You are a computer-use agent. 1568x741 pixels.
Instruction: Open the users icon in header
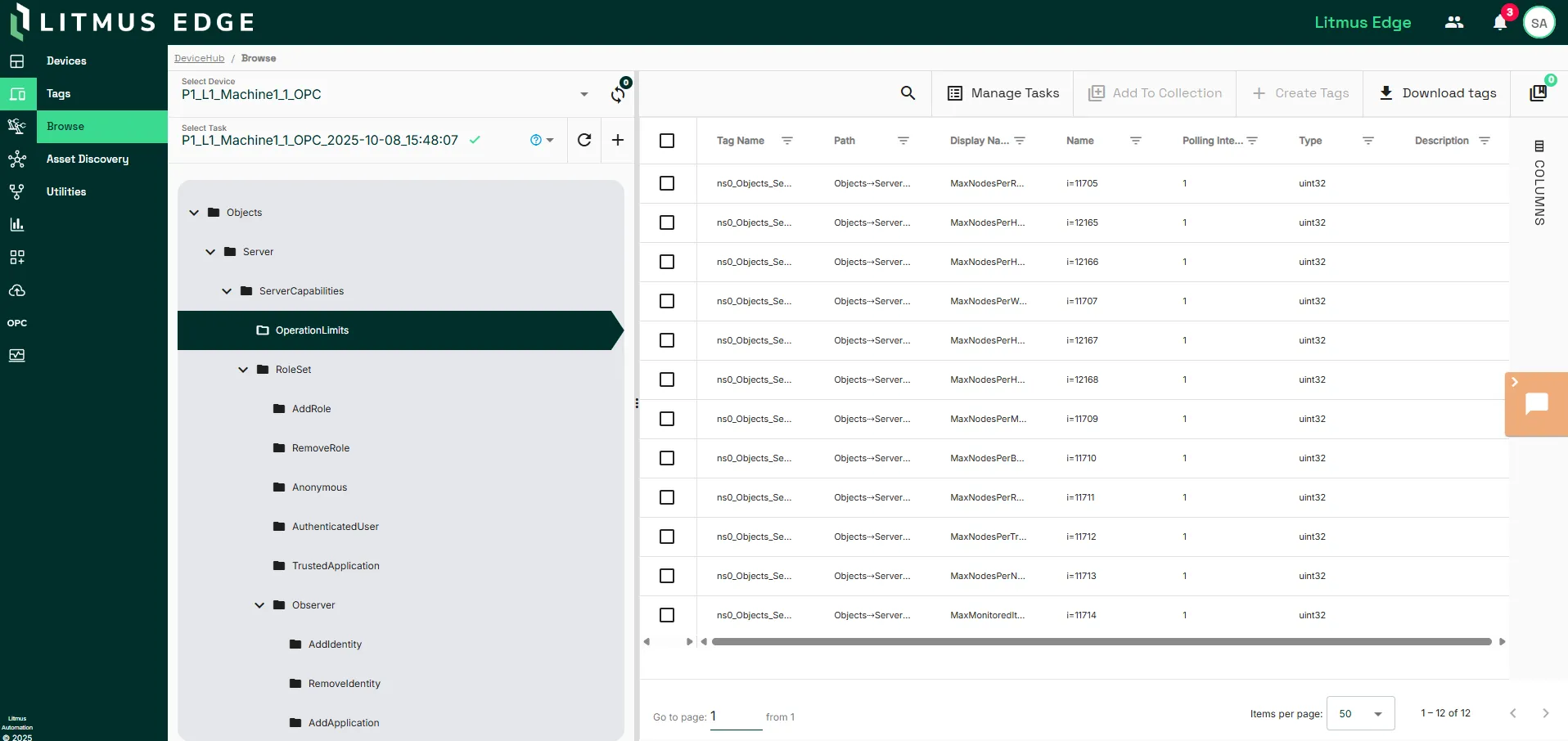tap(1454, 22)
